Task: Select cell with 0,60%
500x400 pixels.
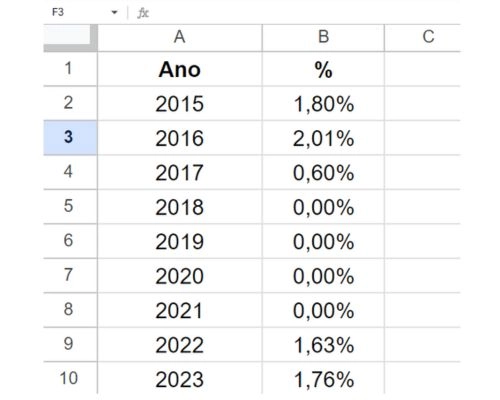Action: 323,172
